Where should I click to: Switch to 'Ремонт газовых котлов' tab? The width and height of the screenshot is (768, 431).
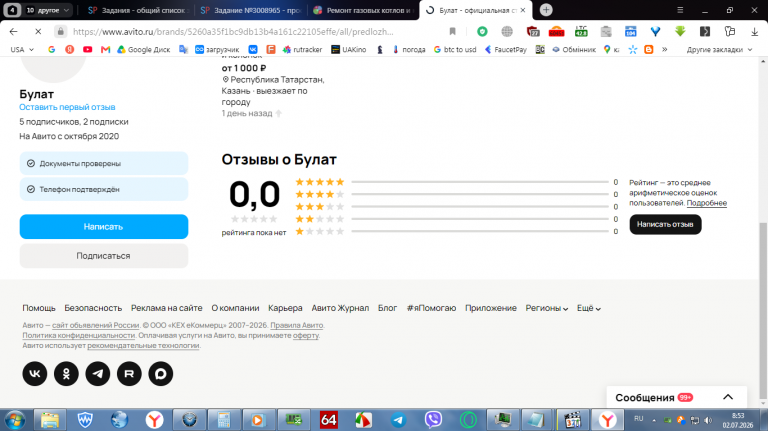point(363,10)
